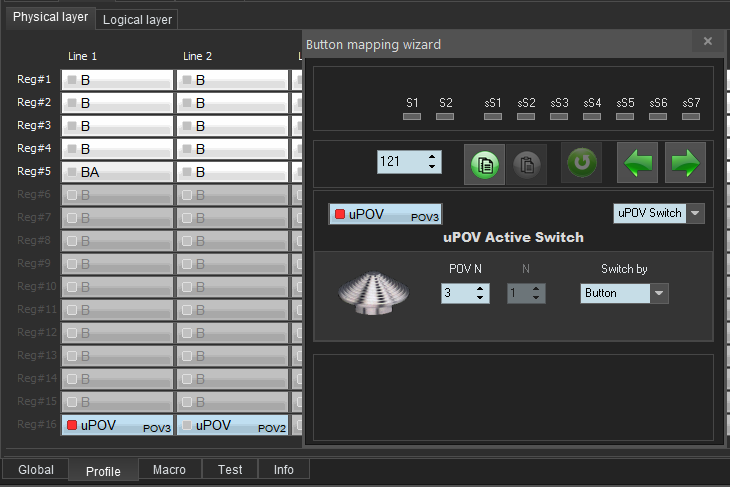Click red indicator on Reg#16 uPOV POV3
Viewport: 730px width, 487px height.
72,425
